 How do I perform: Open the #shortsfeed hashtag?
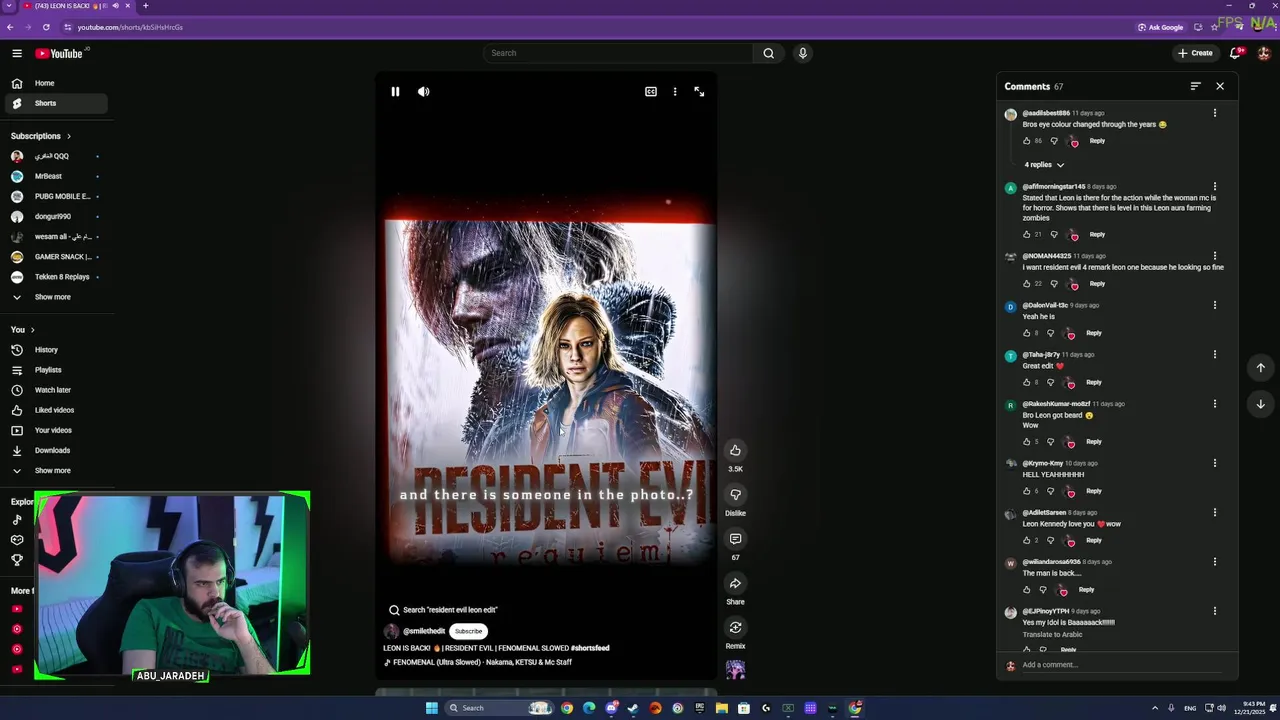pyautogui.click(x=590, y=648)
